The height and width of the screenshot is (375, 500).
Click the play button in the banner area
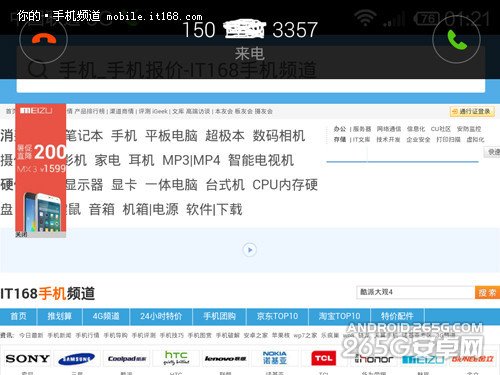pyautogui.click(x=250, y=250)
